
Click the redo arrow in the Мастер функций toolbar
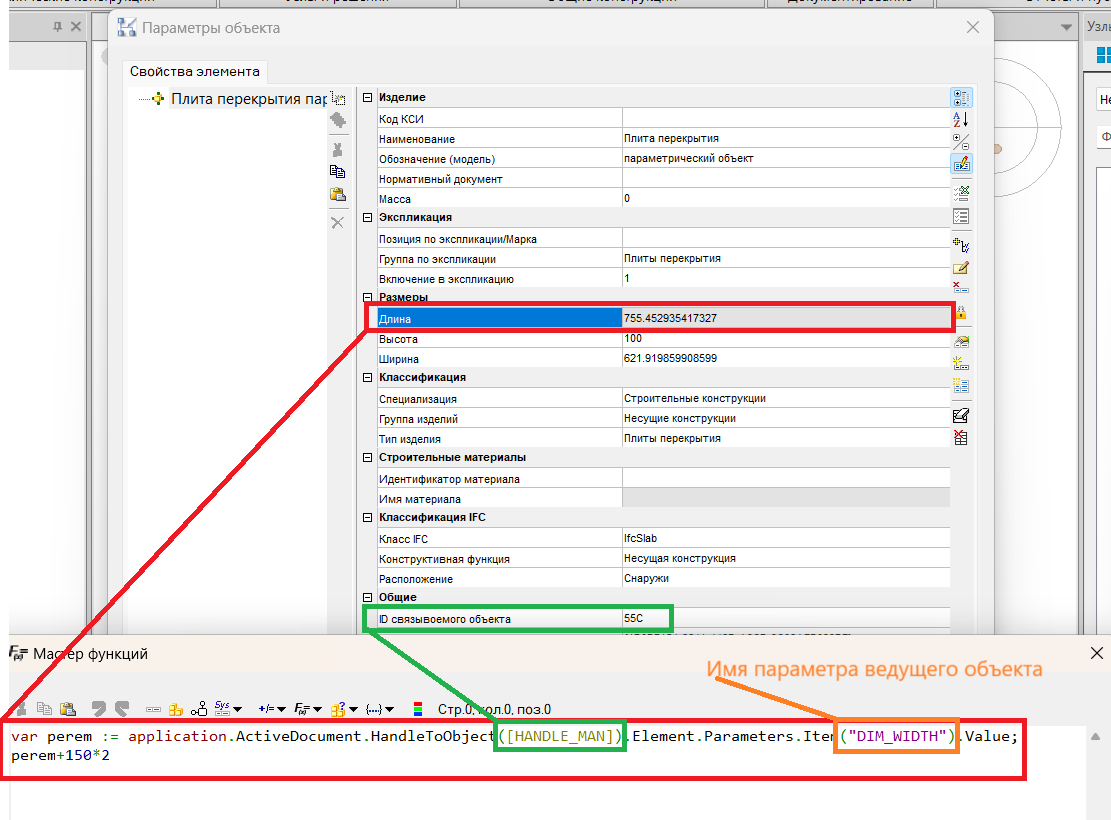coord(122,709)
